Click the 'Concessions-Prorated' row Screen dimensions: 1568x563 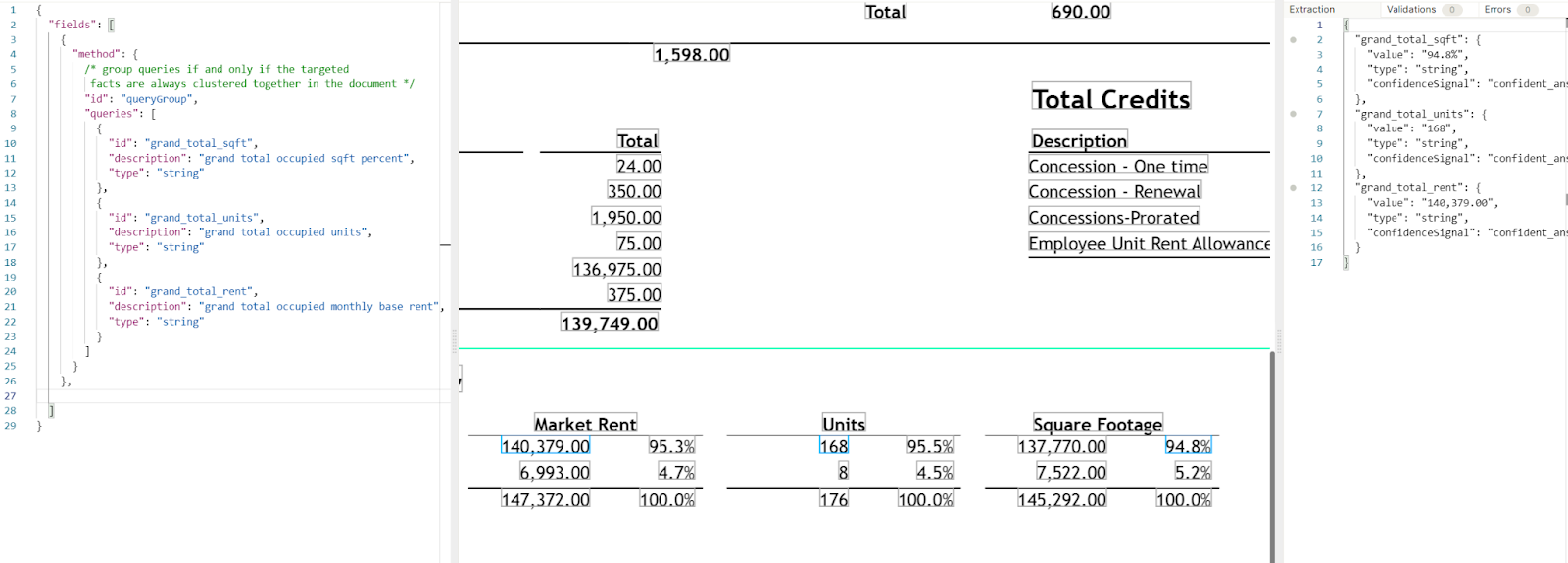[1114, 218]
